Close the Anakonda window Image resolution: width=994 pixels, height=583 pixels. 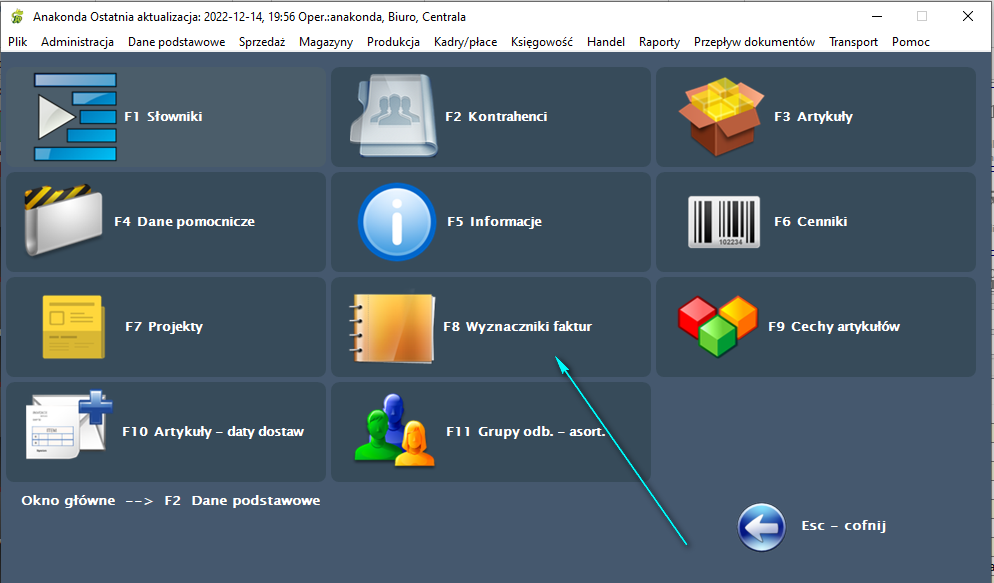(x=968, y=16)
